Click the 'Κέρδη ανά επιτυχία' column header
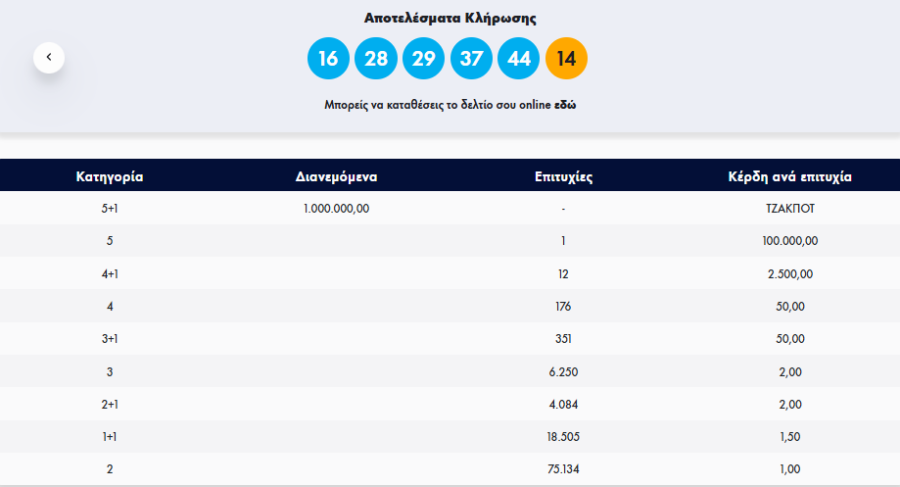Image resolution: width=900 pixels, height=487 pixels. pyautogui.click(x=790, y=176)
